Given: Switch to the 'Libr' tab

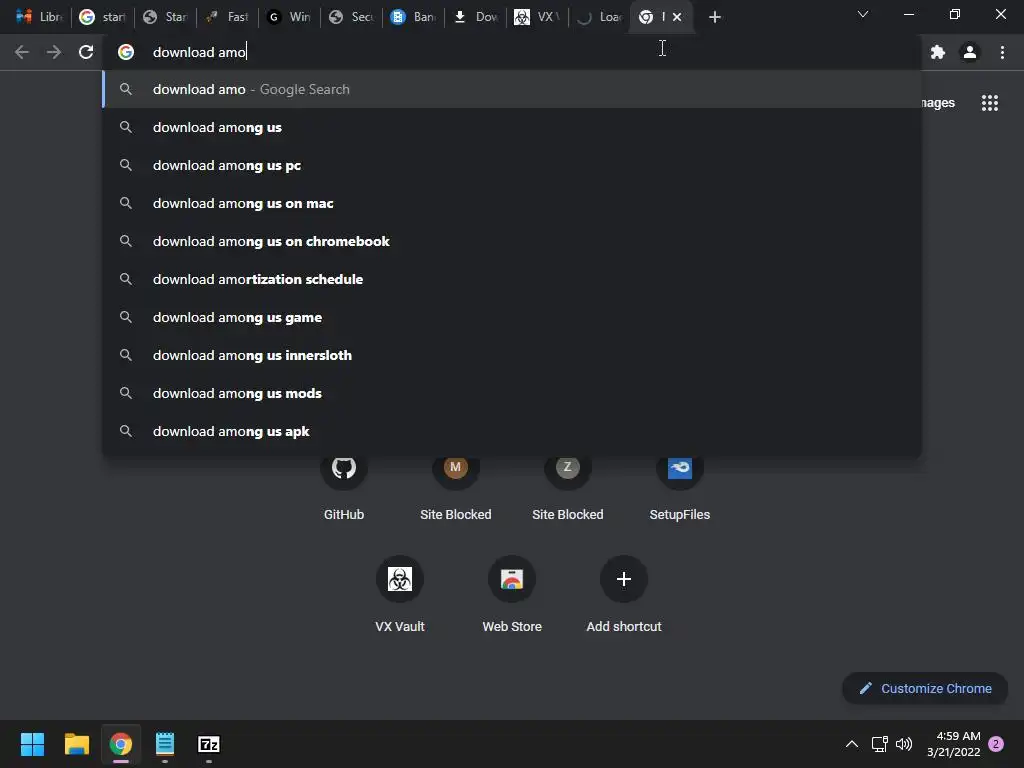Looking at the screenshot, I should pos(39,17).
